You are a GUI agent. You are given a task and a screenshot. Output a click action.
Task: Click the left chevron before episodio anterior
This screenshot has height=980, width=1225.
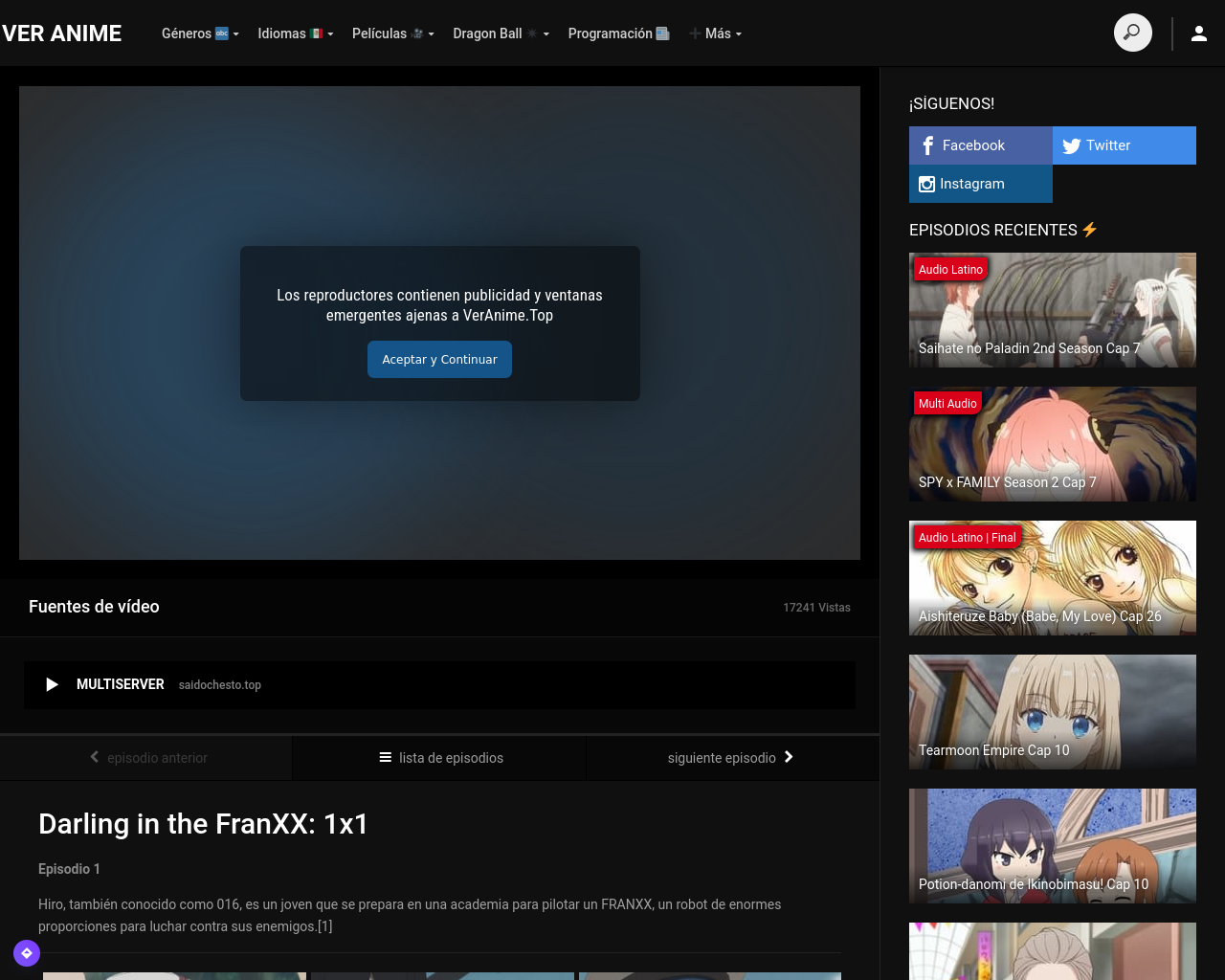94,757
